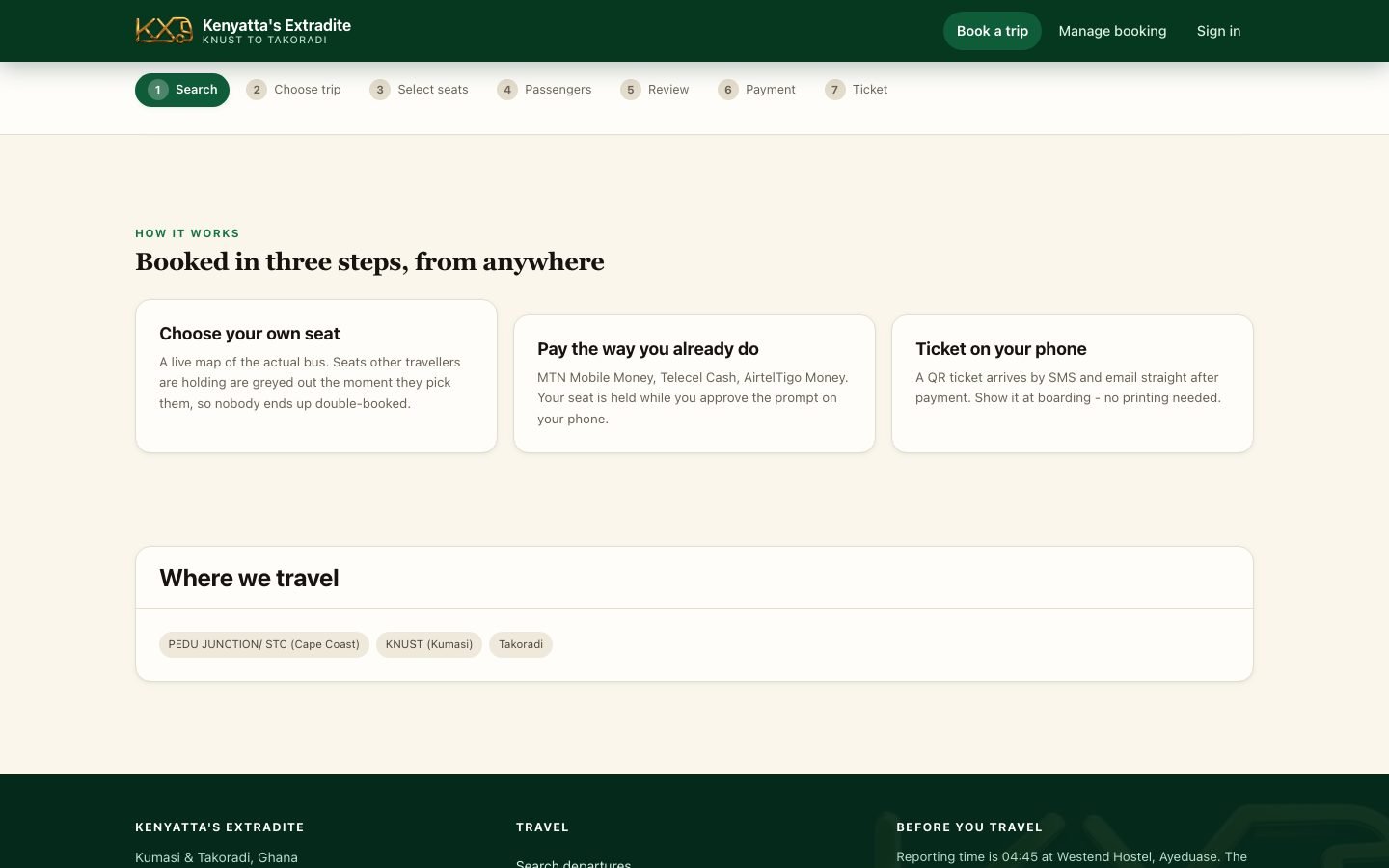Click Pay the way you already do card
1389x868 pixels.
pyautogui.click(x=694, y=384)
